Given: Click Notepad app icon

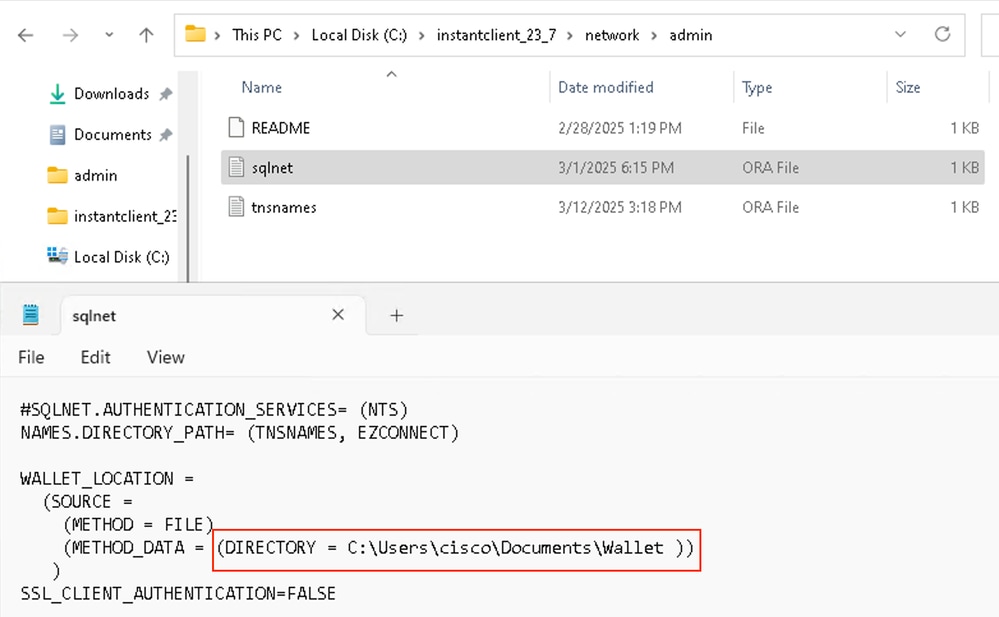Looking at the screenshot, I should point(31,315).
